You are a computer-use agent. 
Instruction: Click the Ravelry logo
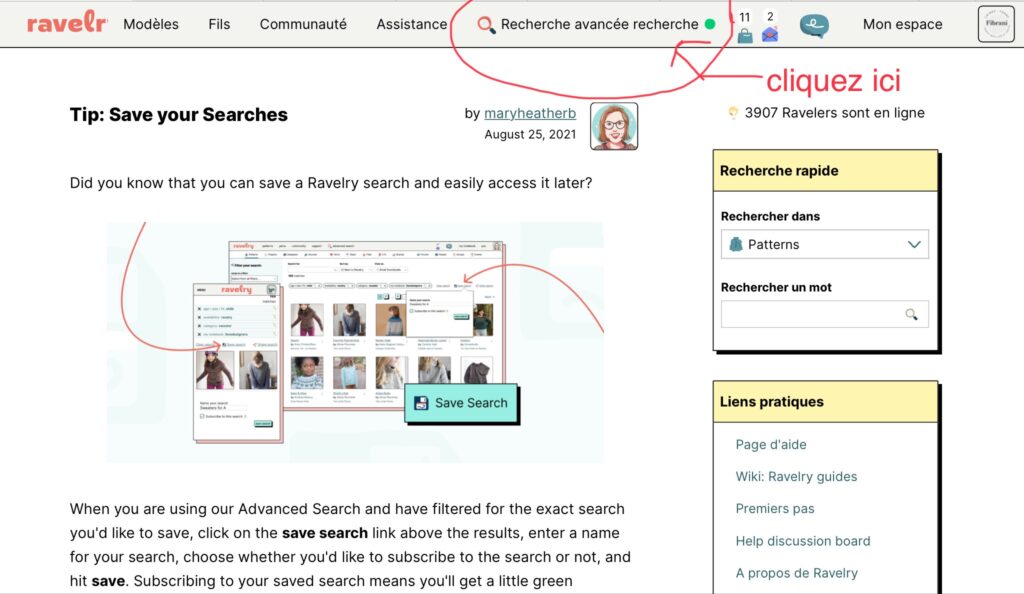67,24
